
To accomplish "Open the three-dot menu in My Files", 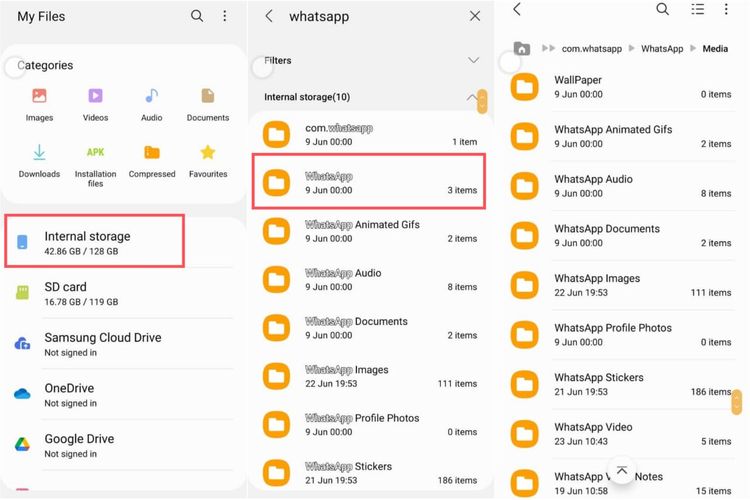I will pyautogui.click(x=224, y=16).
